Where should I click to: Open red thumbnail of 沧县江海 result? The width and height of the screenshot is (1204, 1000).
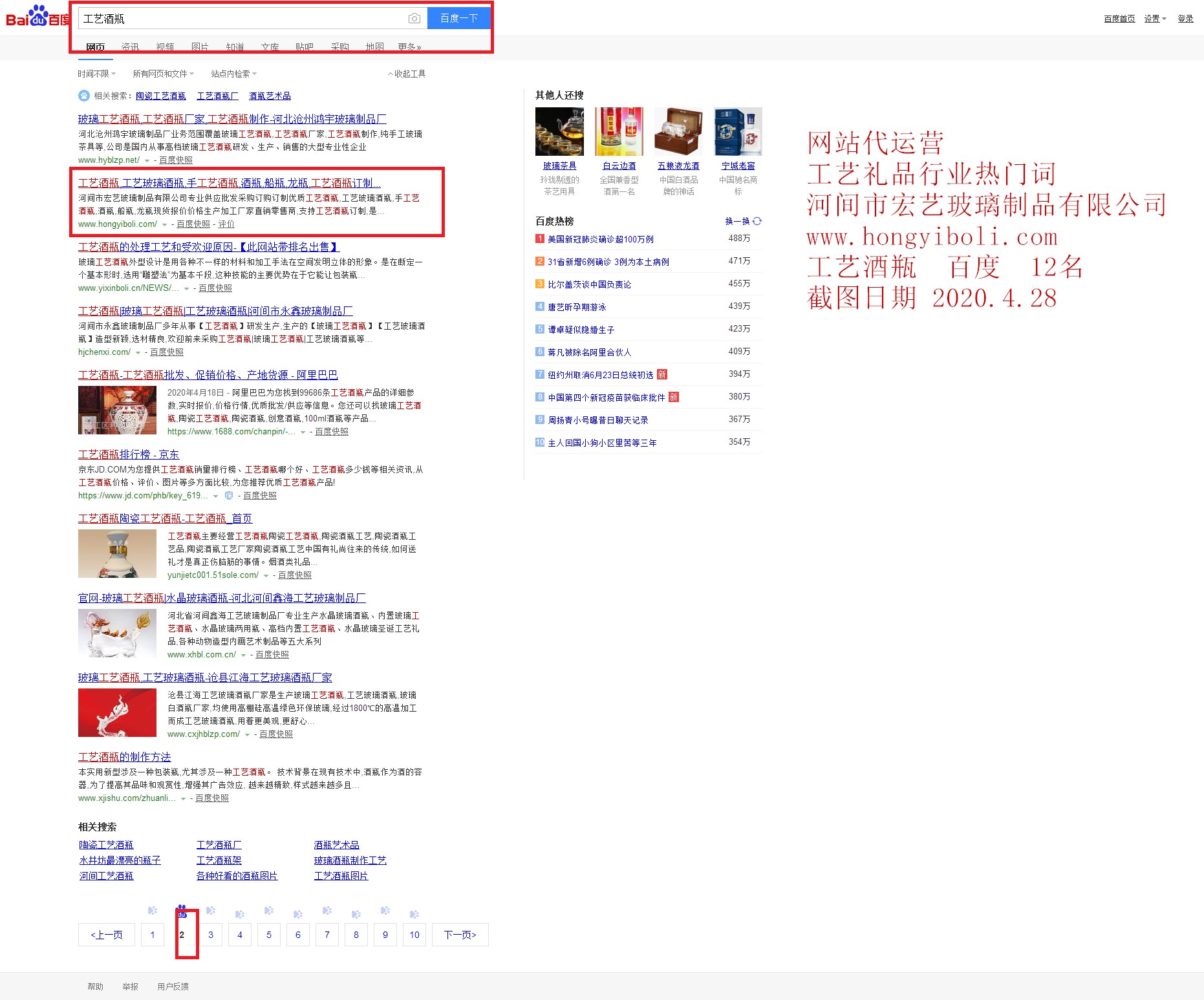(117, 712)
